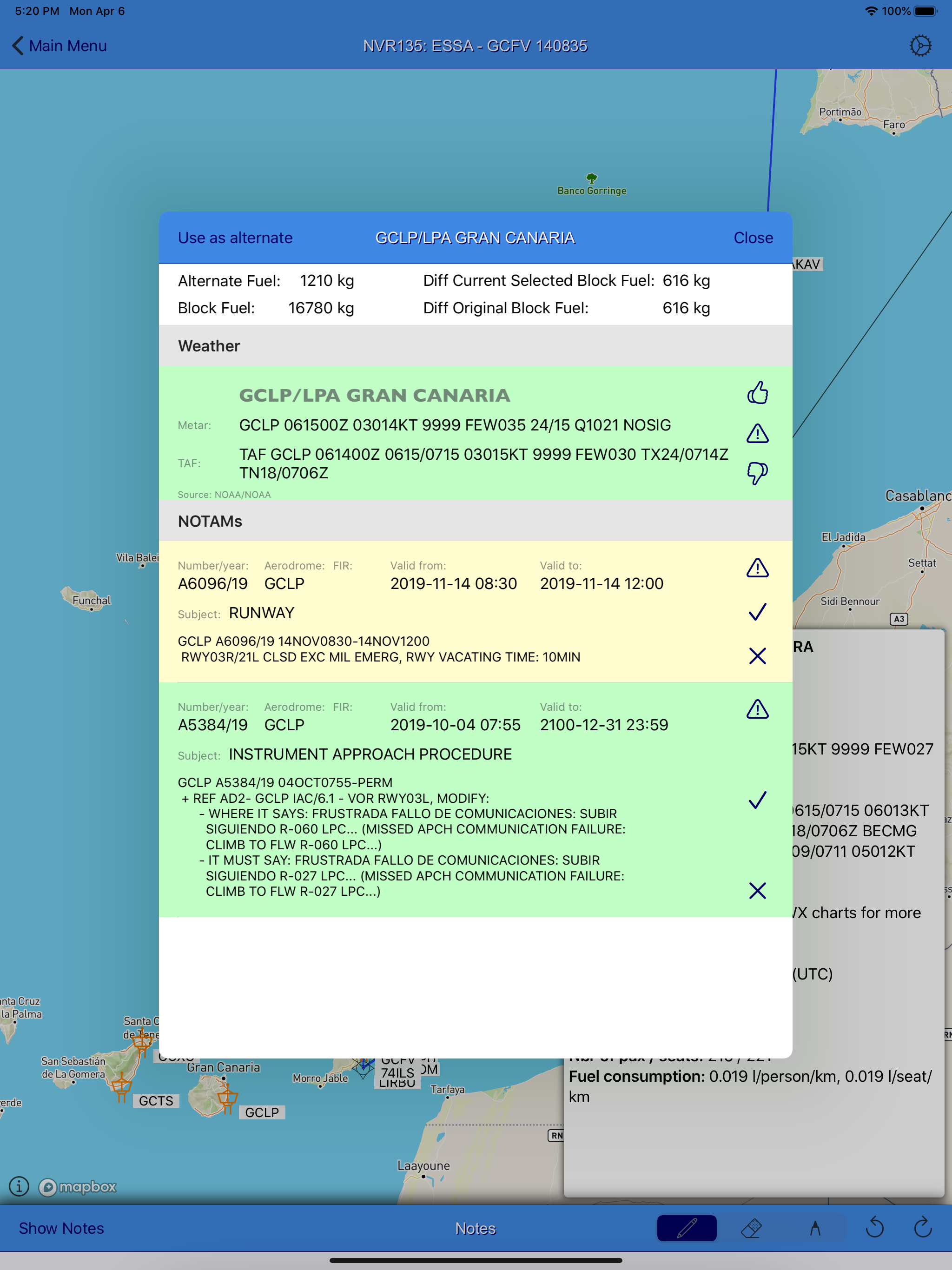Tap the GCTS airport label on map
Screen dimensions: 952x1270
156,1101
